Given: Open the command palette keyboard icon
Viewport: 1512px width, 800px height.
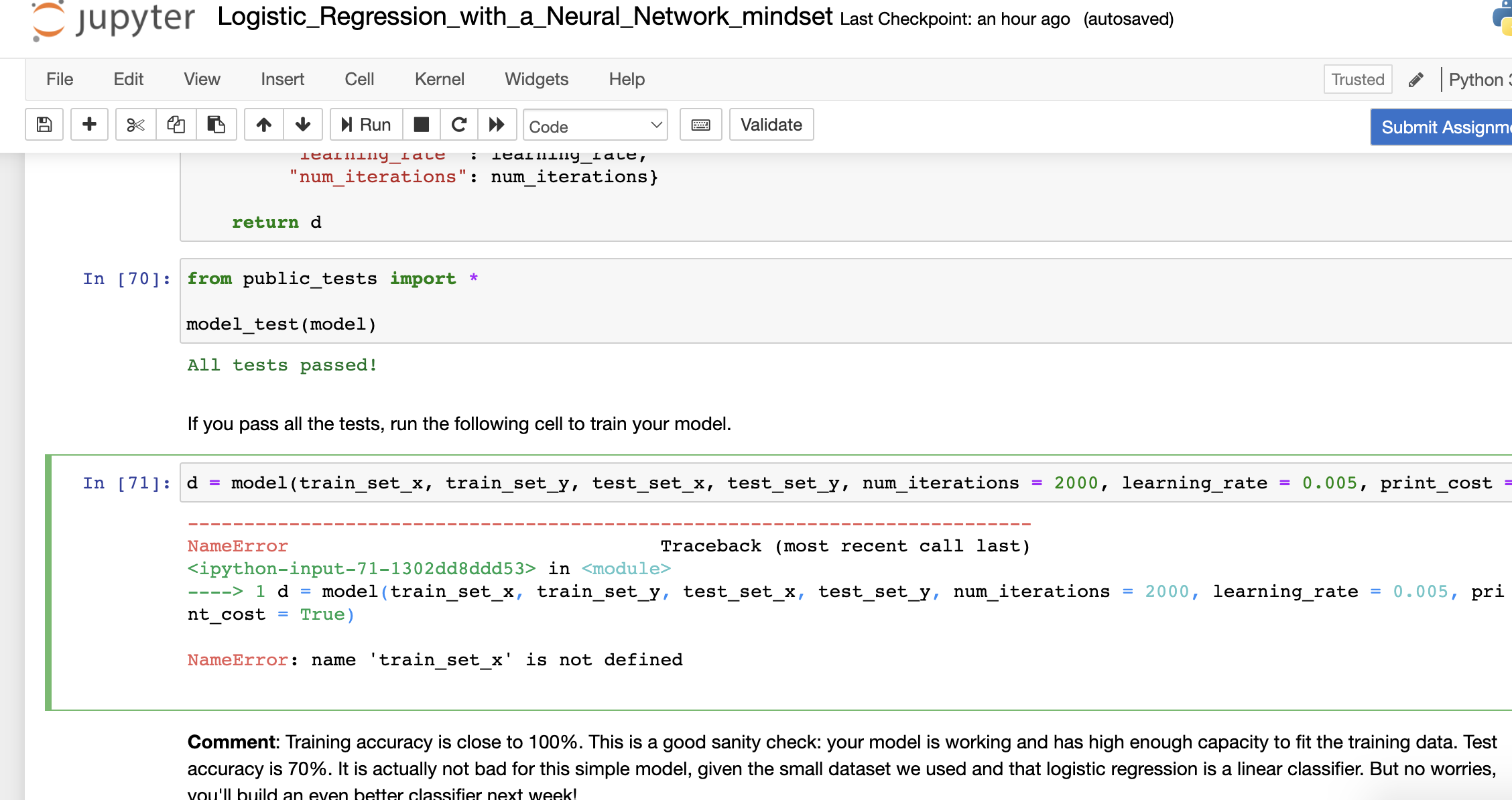Looking at the screenshot, I should pos(700,125).
